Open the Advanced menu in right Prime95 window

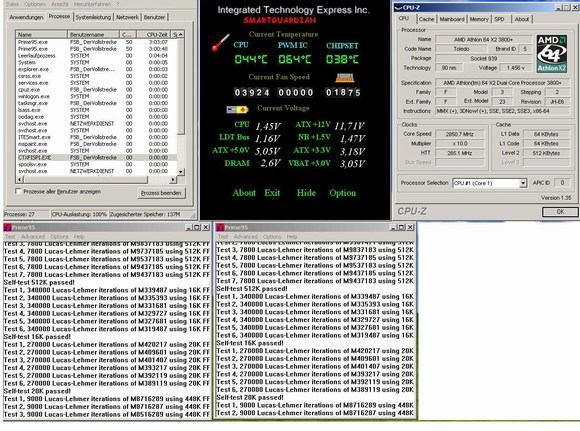(x=245, y=236)
